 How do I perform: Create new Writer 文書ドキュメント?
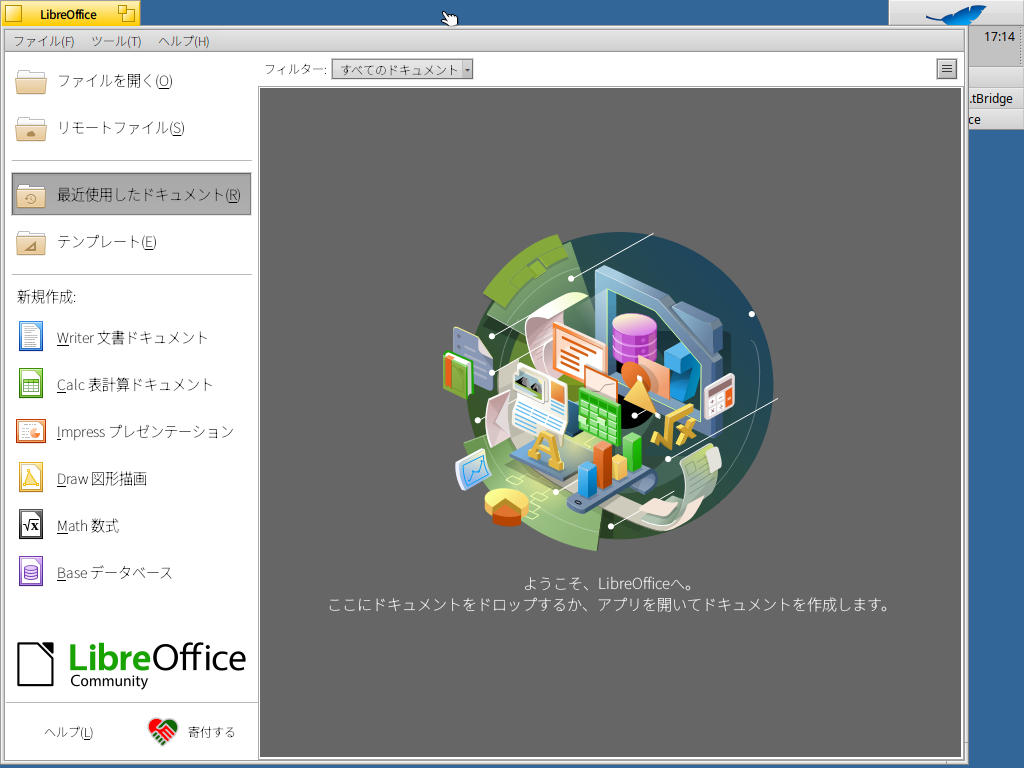click(x=132, y=337)
